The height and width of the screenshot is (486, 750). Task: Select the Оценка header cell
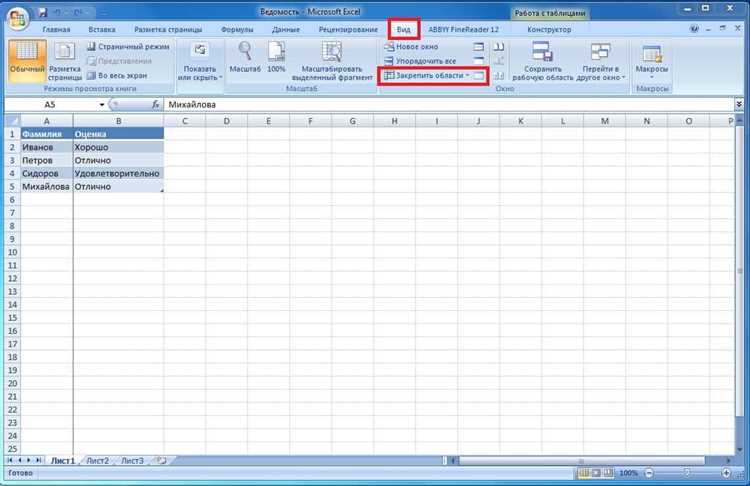118,134
